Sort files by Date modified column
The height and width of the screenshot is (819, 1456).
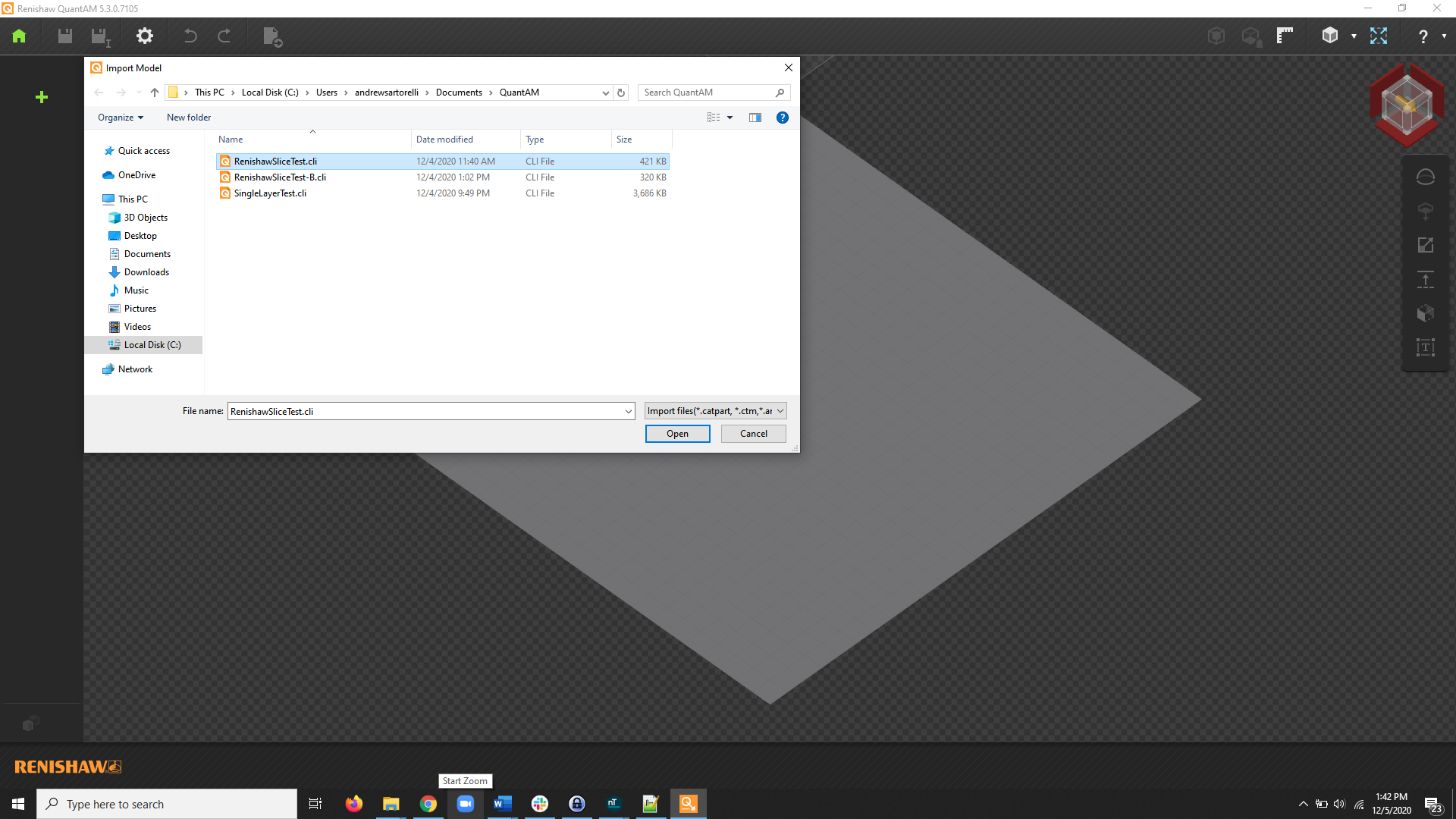click(x=466, y=140)
